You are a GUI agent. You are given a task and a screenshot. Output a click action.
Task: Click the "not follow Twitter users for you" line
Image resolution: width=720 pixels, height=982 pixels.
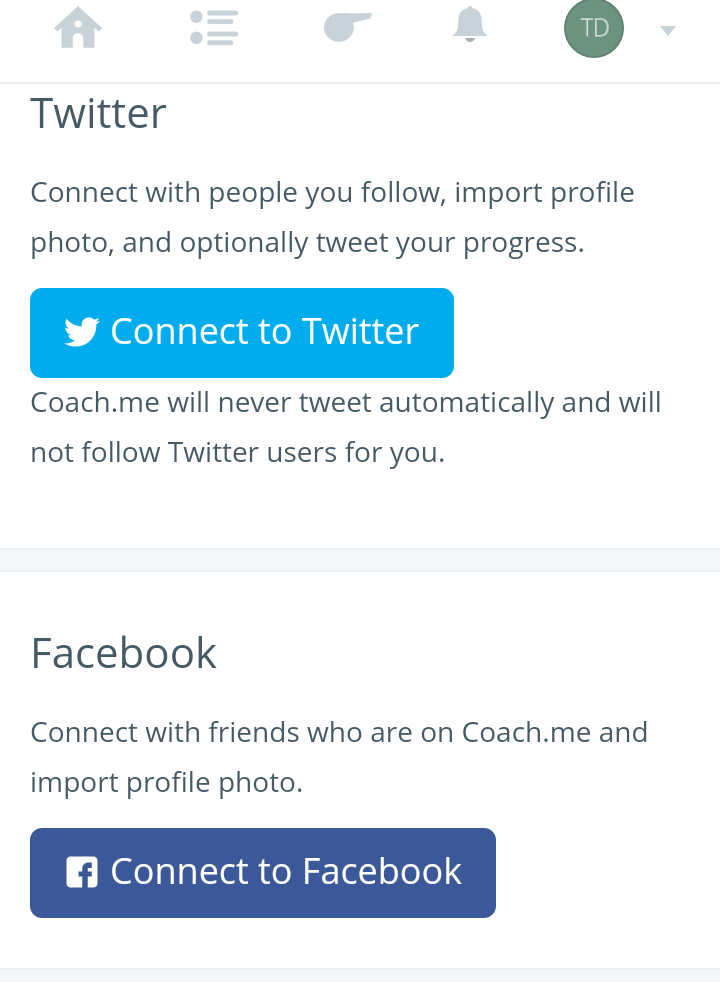(237, 452)
